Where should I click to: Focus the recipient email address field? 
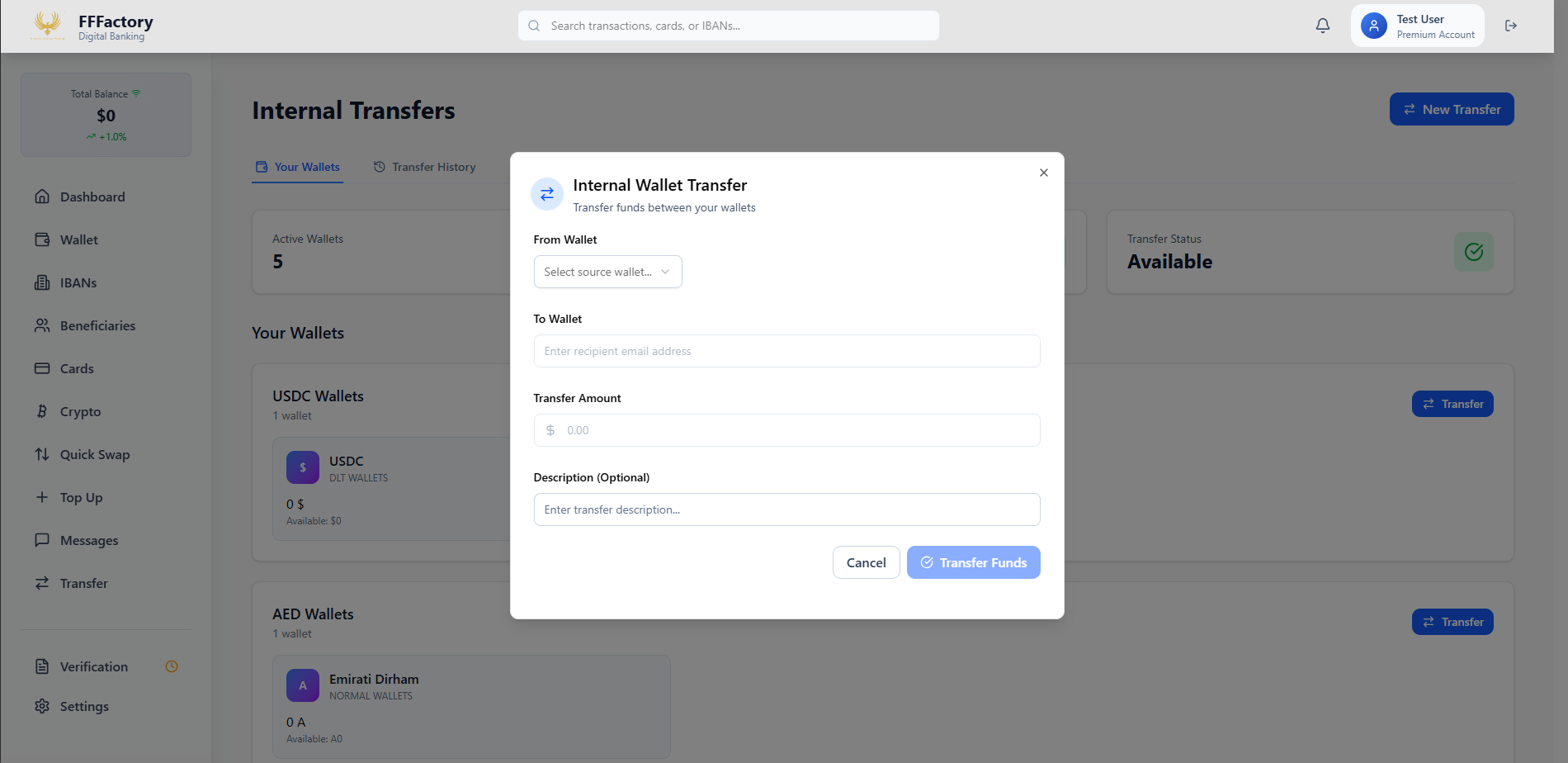[786, 351]
